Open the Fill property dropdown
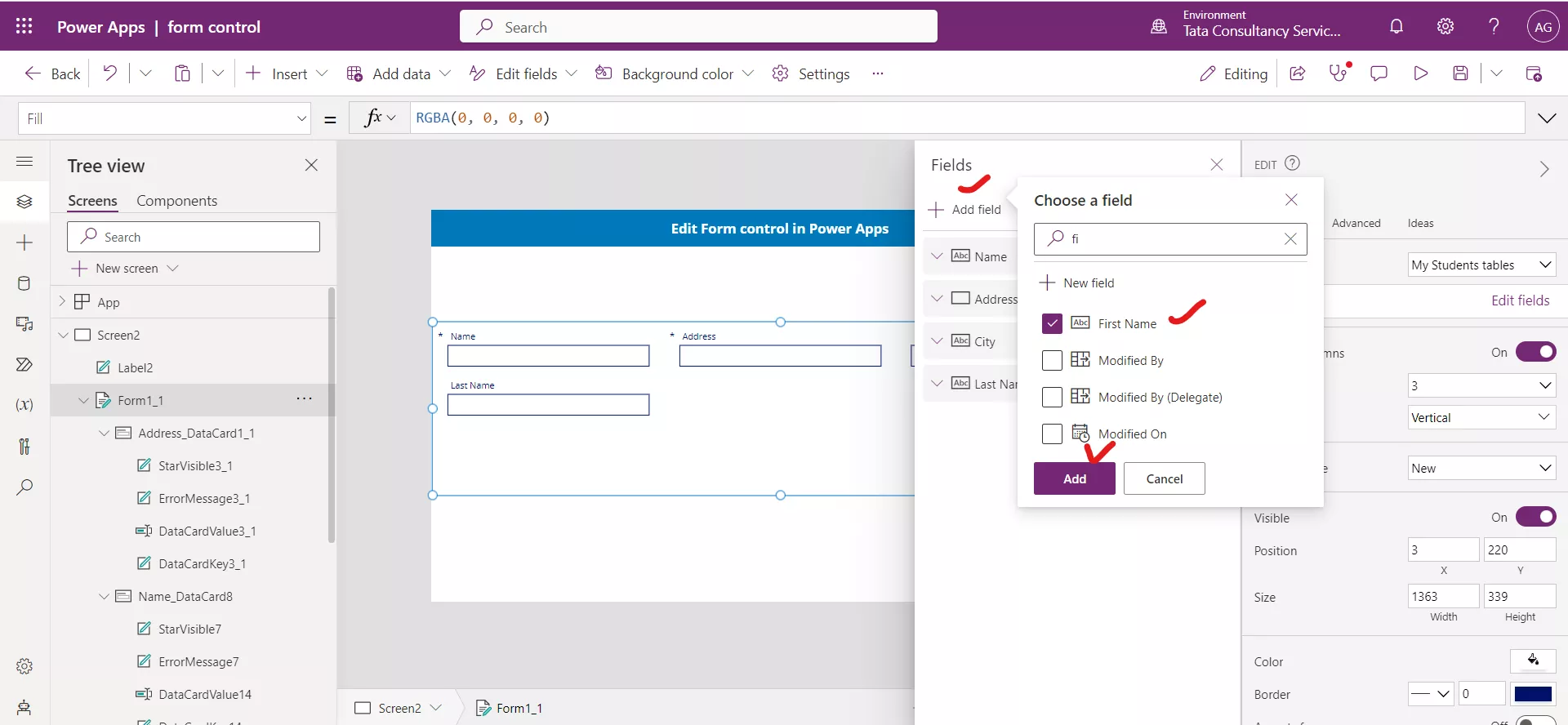This screenshot has width=1568, height=725. 165,118
